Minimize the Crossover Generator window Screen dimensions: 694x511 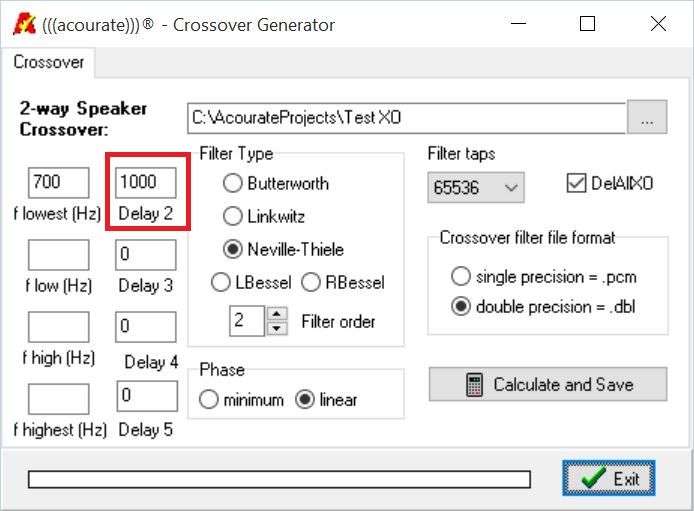[x=518, y=23]
